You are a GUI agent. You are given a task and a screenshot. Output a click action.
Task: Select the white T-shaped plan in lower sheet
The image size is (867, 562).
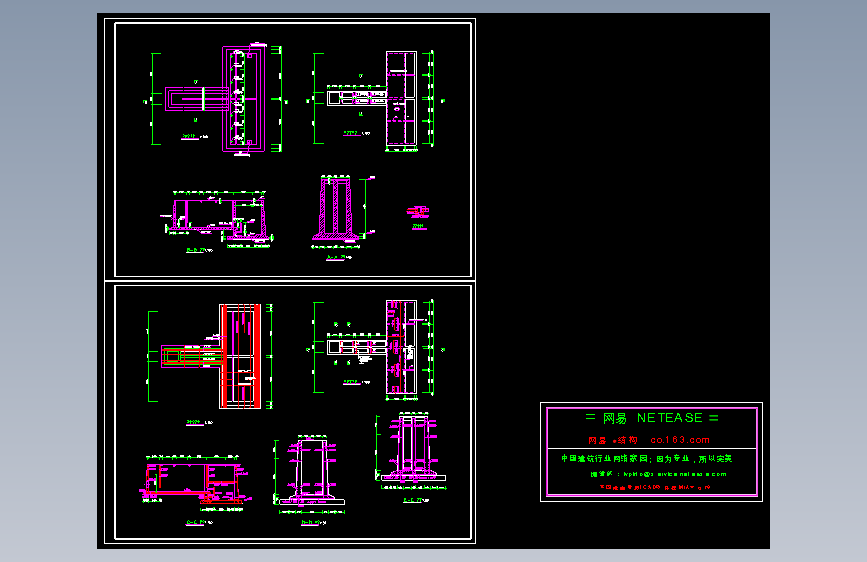pyautogui.click(x=372, y=347)
